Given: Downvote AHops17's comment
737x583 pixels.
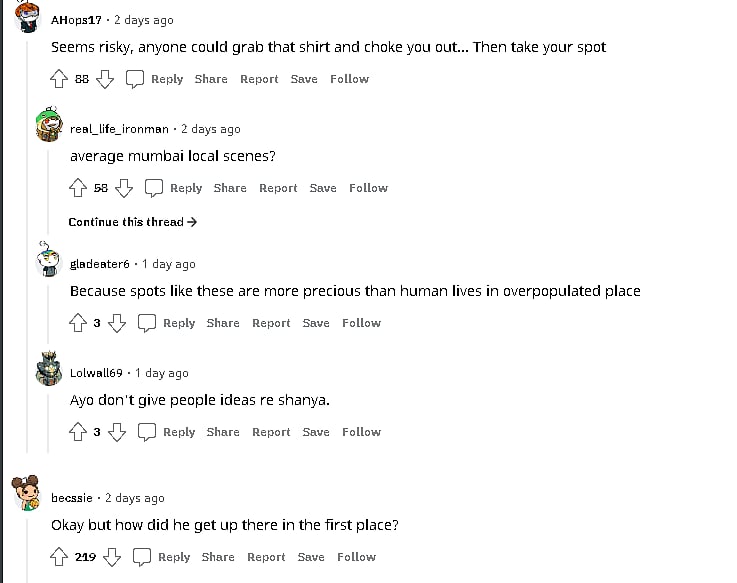Looking at the screenshot, I should (x=105, y=79).
